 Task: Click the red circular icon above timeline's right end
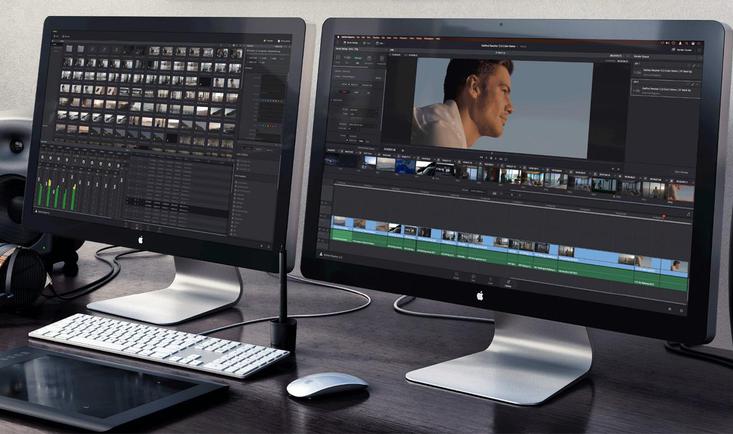coord(664,215)
